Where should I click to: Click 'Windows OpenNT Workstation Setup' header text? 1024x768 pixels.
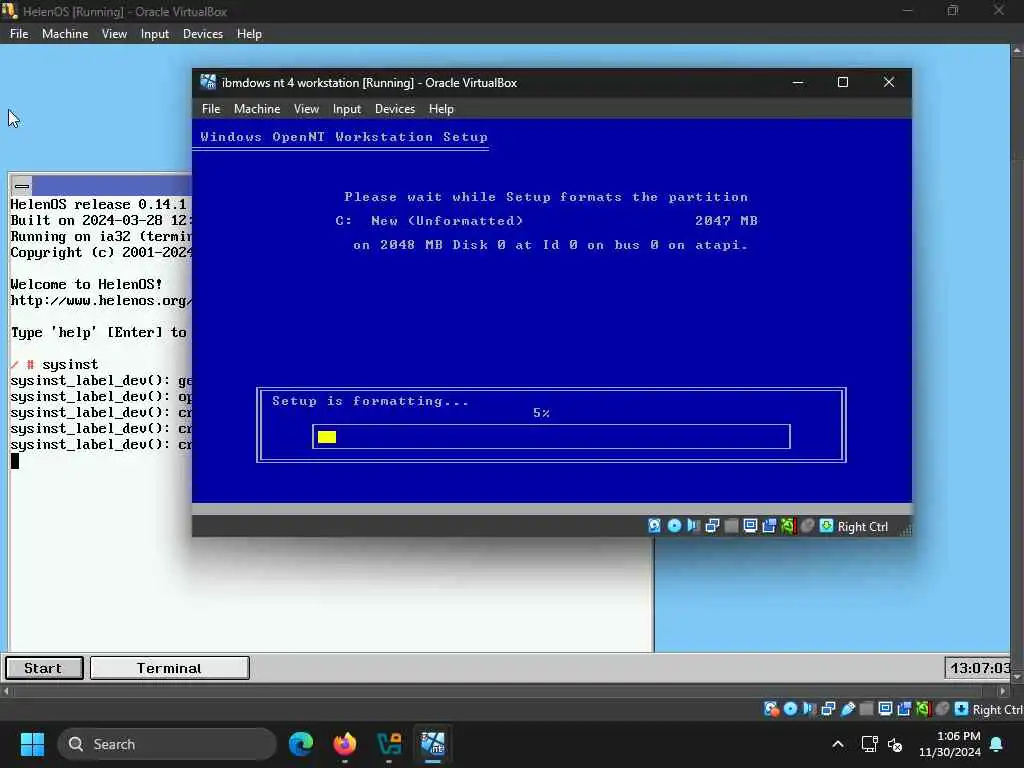click(344, 137)
